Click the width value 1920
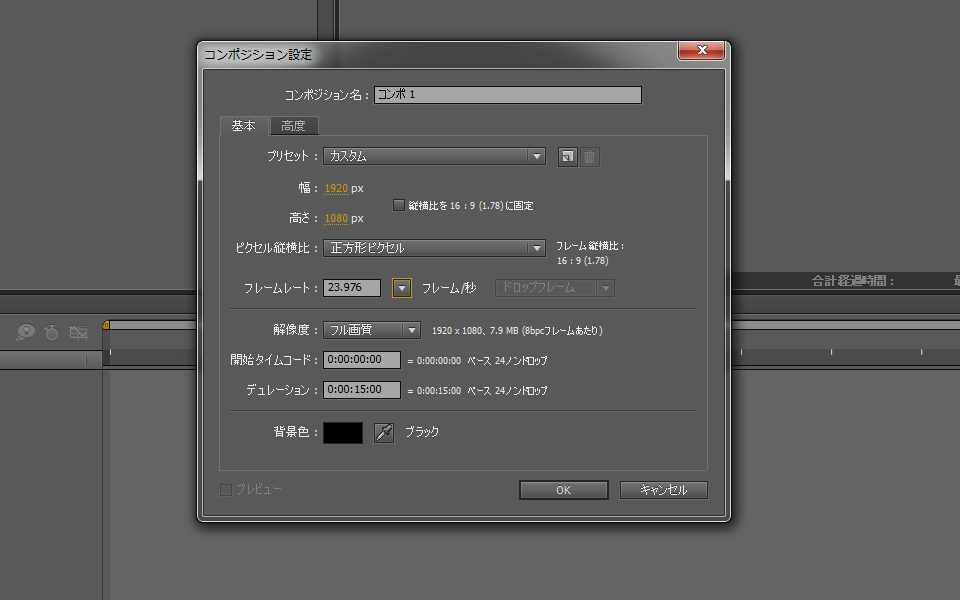Screen dimensions: 960x600 (x=336, y=188)
